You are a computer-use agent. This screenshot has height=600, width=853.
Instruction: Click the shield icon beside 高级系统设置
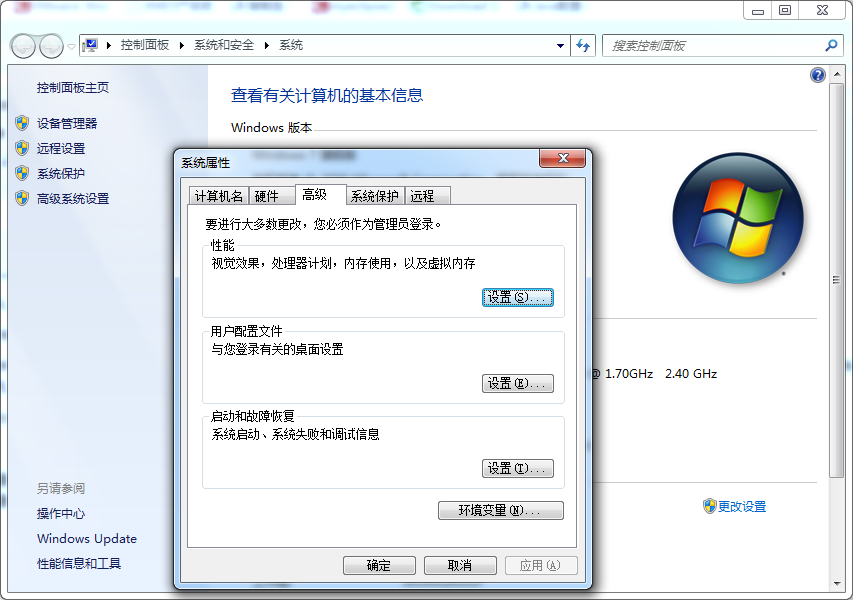[23, 198]
